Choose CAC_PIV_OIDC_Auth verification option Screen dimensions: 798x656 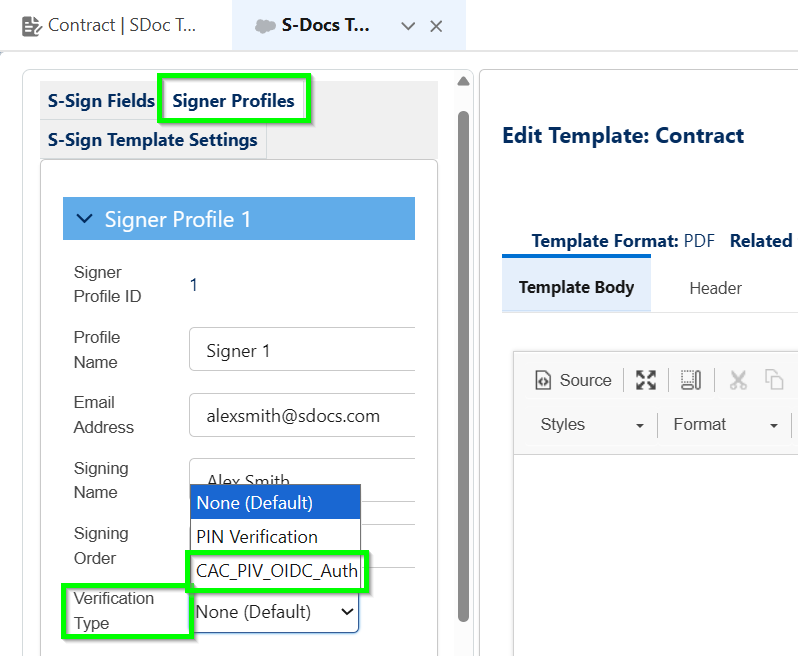277,571
